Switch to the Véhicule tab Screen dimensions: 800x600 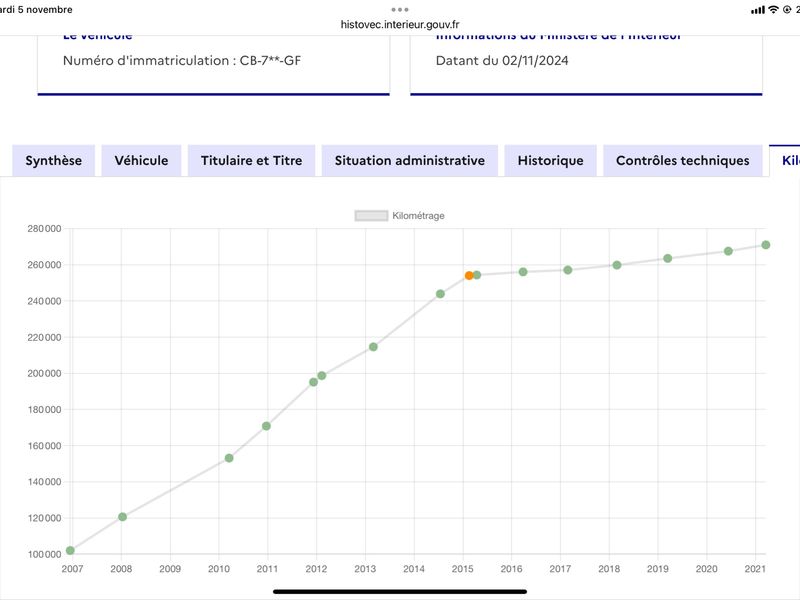coord(141,161)
